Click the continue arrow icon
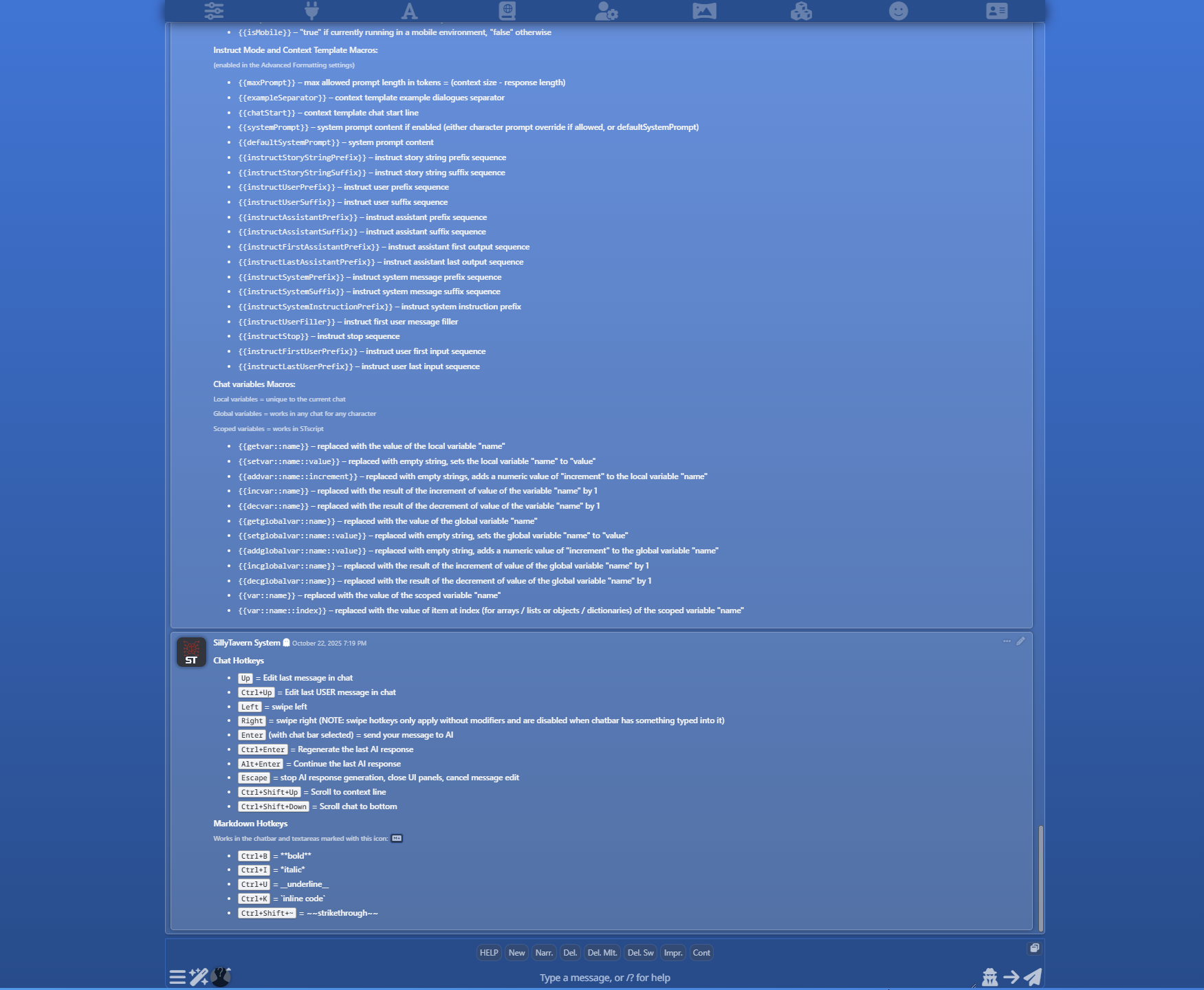The height and width of the screenshot is (990, 1204). point(1011,977)
